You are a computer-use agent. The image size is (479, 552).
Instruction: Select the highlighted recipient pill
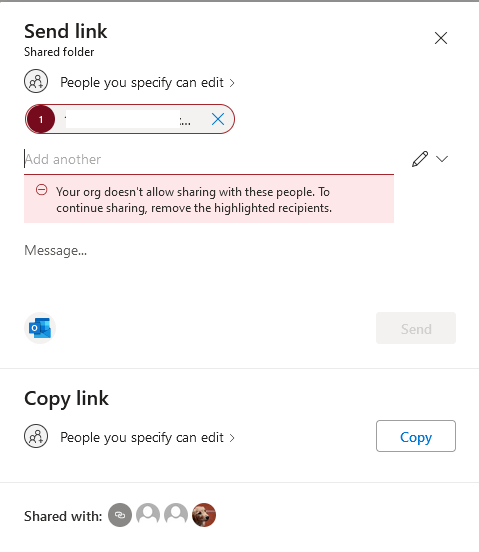[x=130, y=119]
